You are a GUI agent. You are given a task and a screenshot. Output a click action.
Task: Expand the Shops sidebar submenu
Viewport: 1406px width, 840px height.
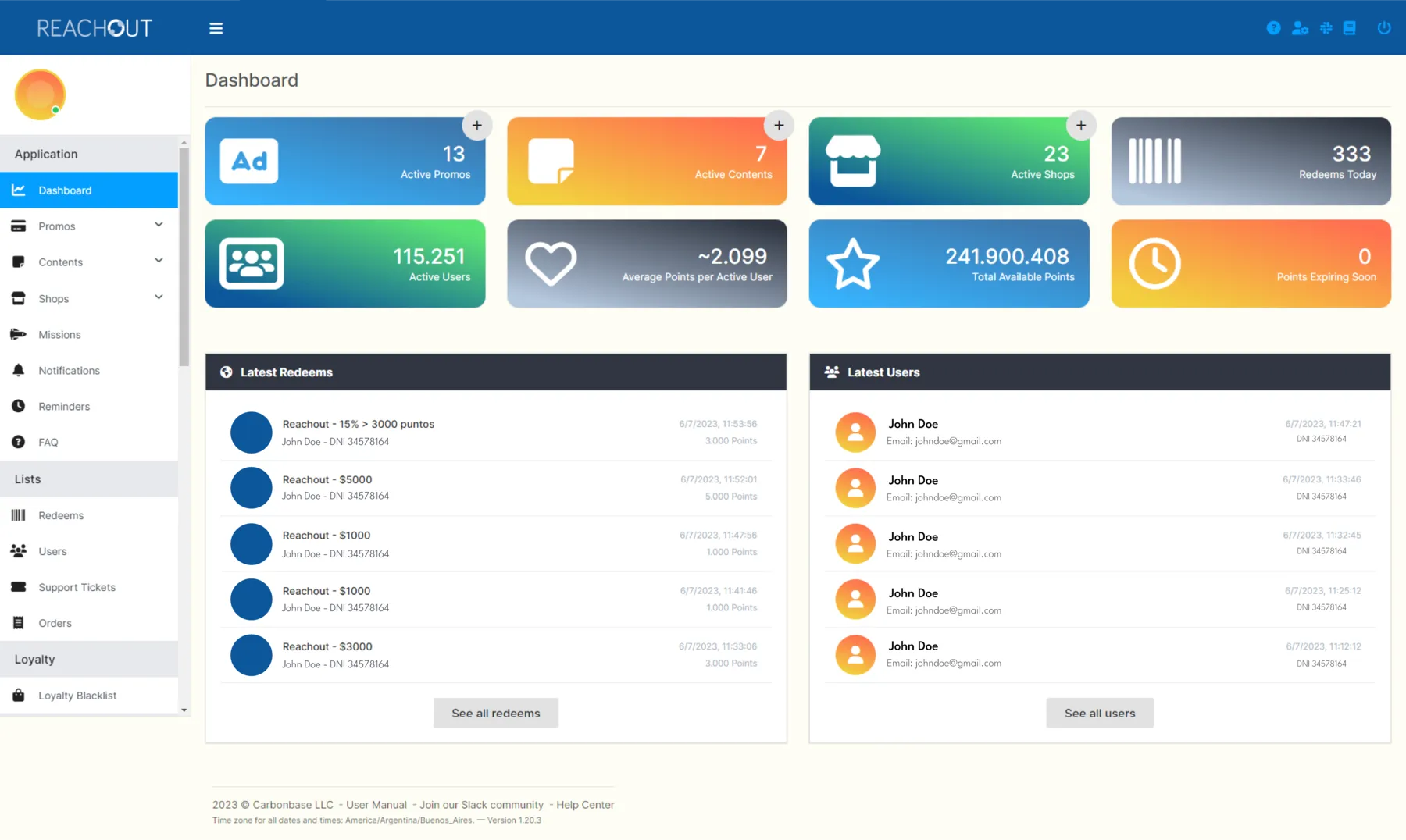click(x=89, y=298)
